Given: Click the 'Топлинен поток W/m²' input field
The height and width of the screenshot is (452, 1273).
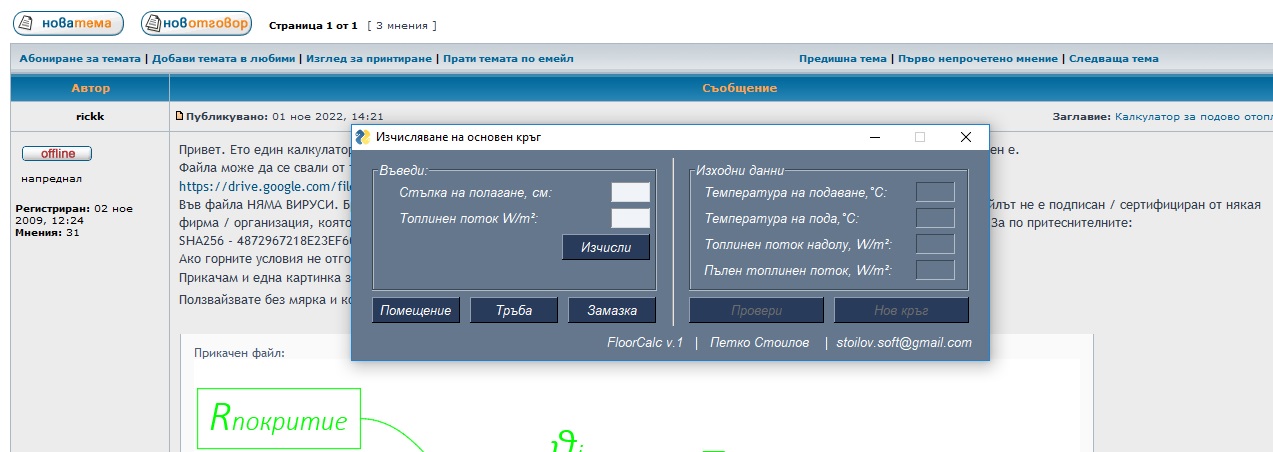Looking at the screenshot, I should [630, 218].
